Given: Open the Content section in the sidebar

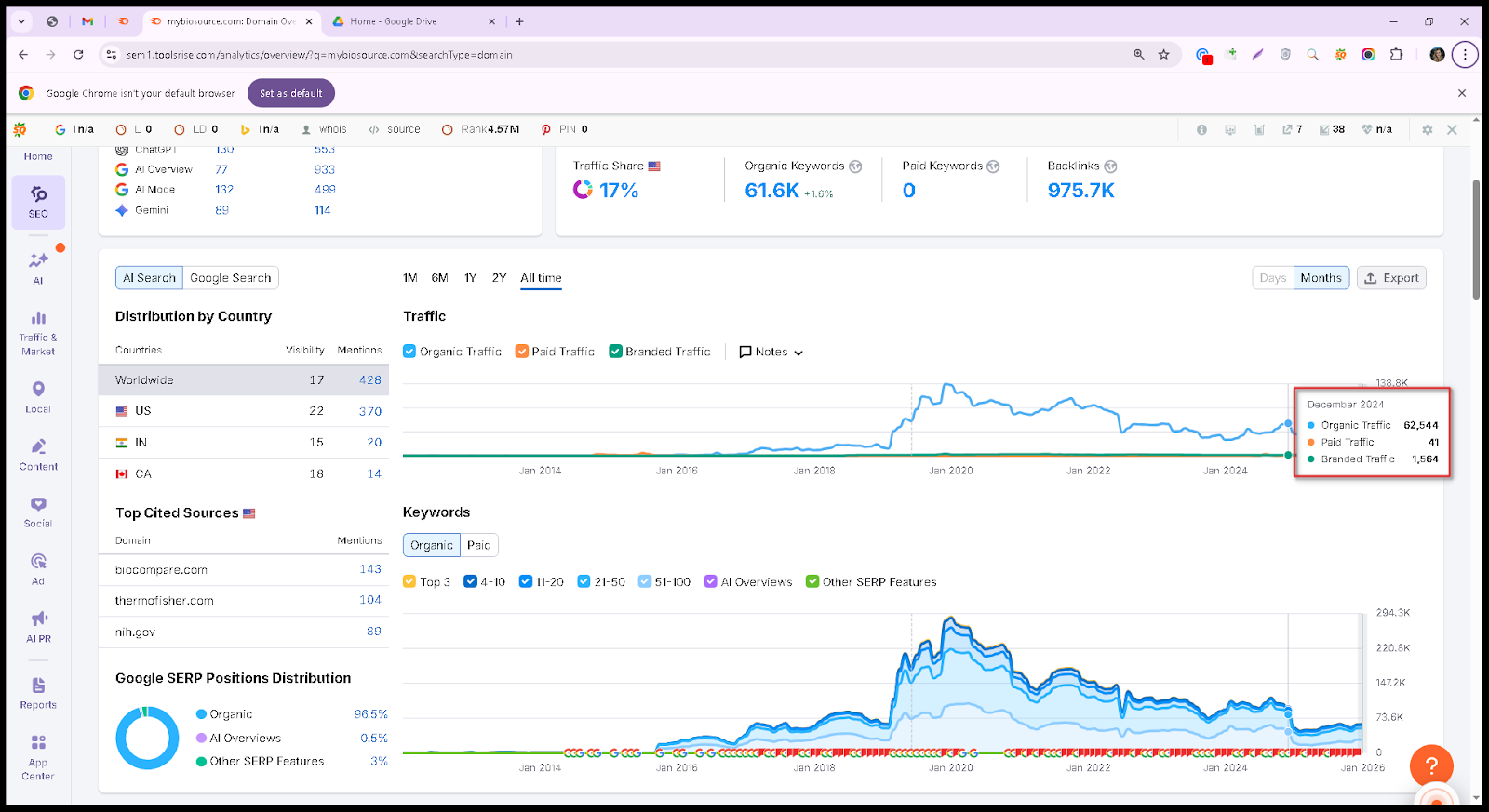Looking at the screenshot, I should pos(38,454).
